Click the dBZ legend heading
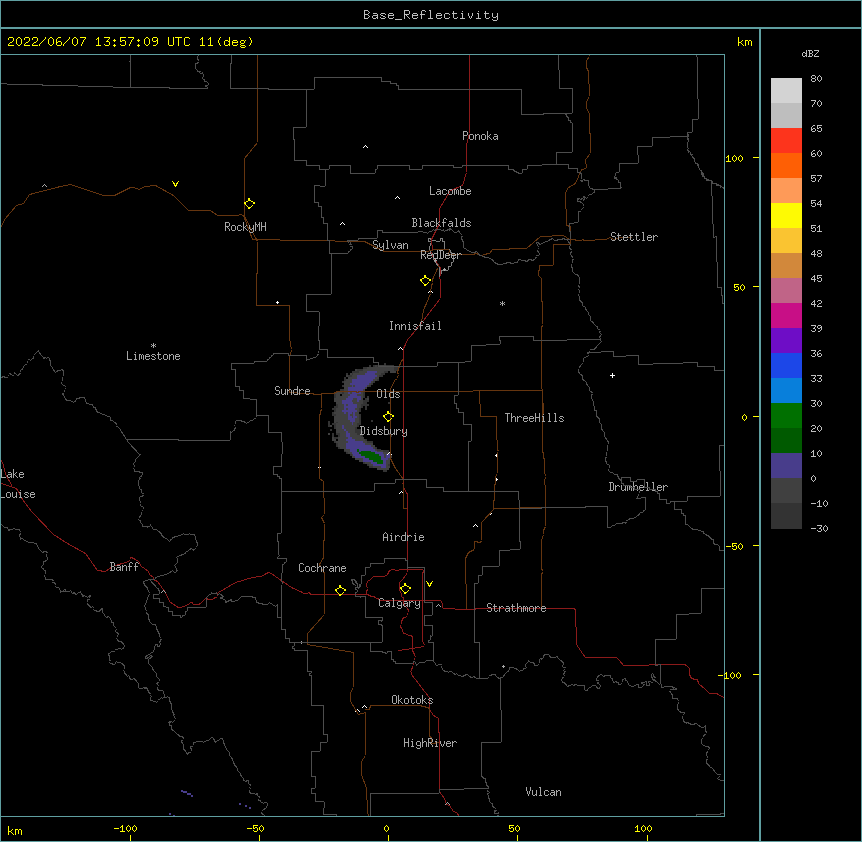 (x=810, y=54)
